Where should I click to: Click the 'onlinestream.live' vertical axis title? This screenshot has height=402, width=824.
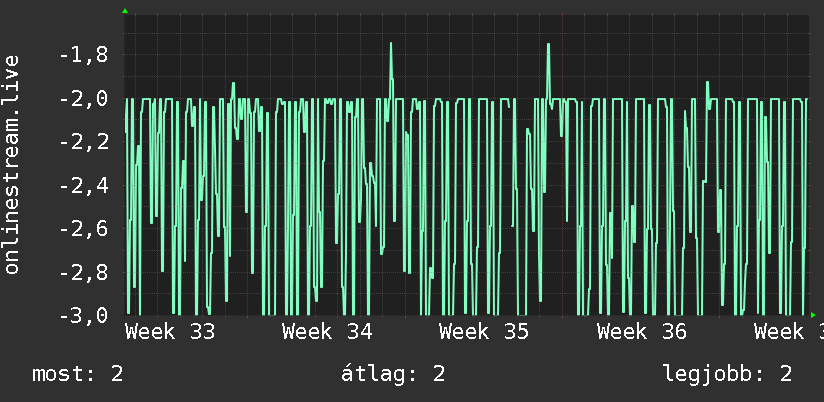[12, 164]
